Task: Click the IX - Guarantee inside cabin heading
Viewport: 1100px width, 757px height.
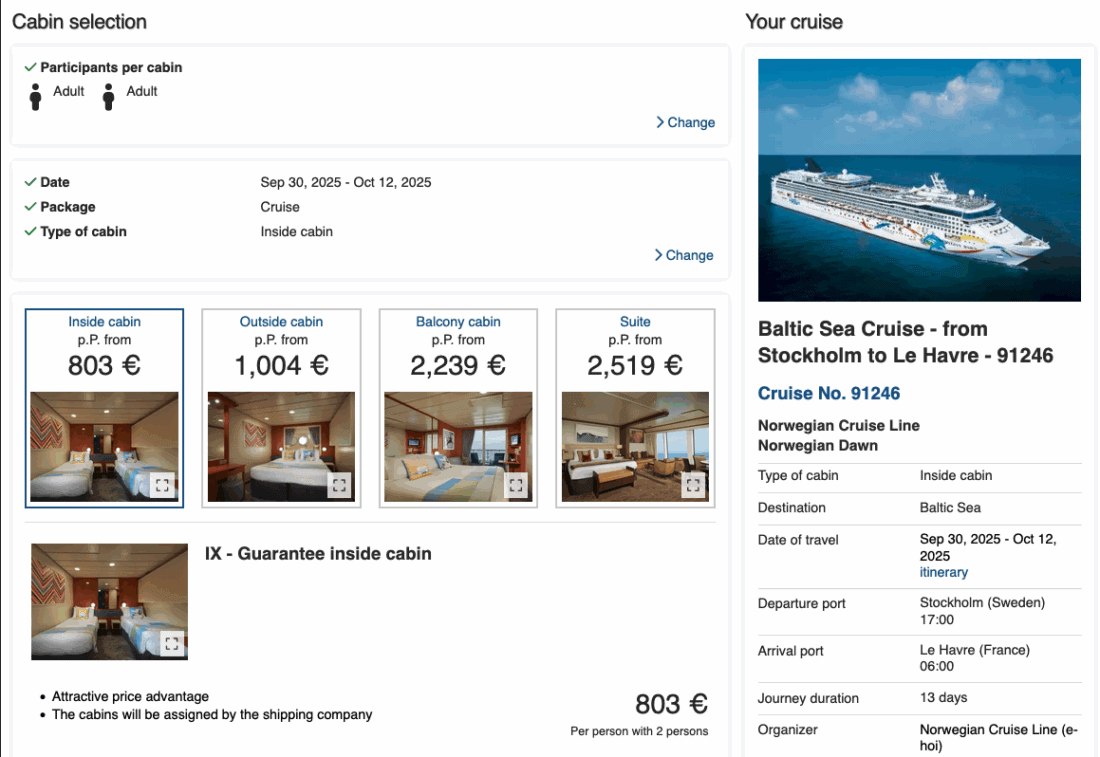Action: [x=318, y=553]
